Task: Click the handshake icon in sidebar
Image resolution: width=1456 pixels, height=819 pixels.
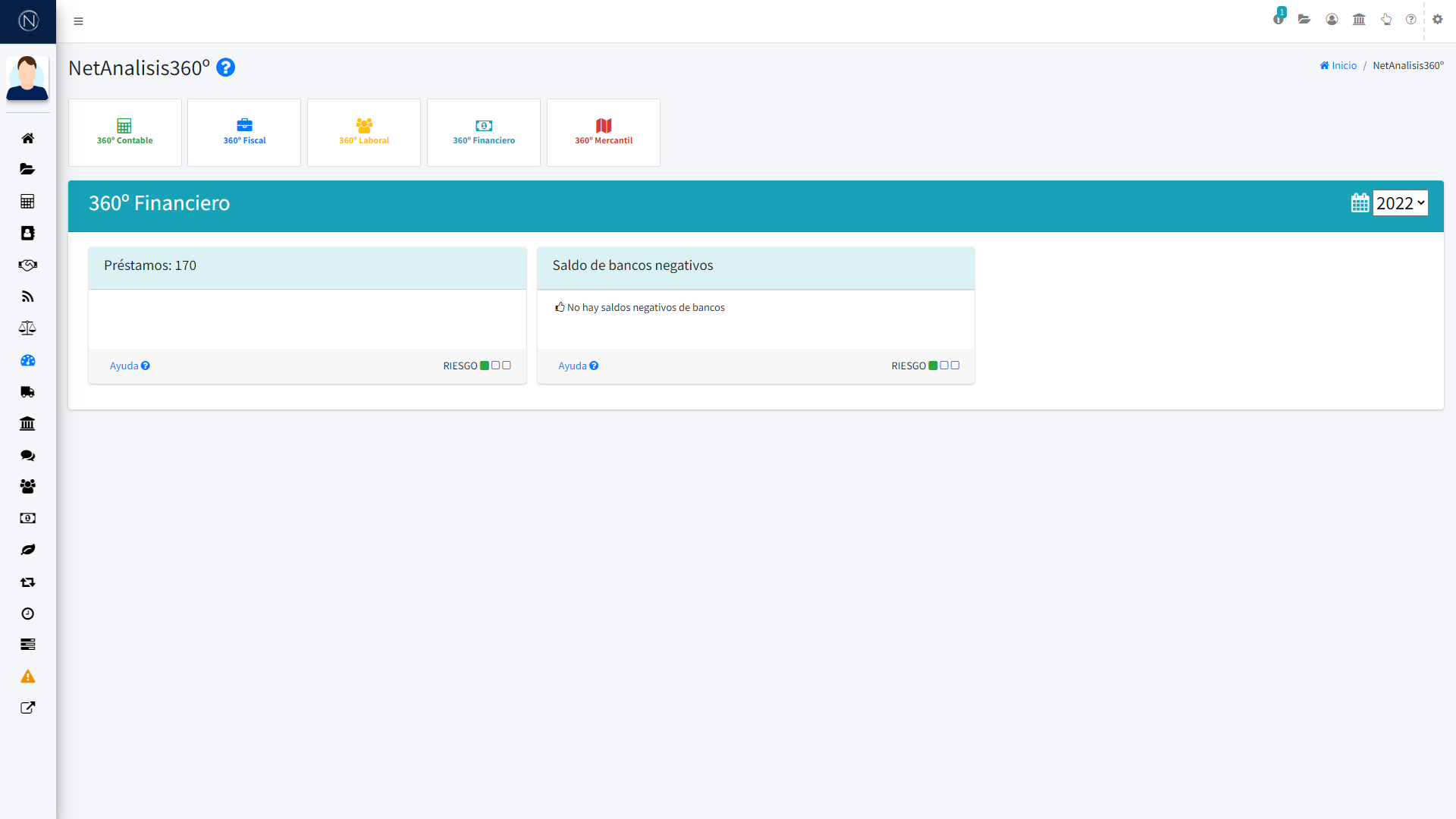Action: [x=27, y=265]
